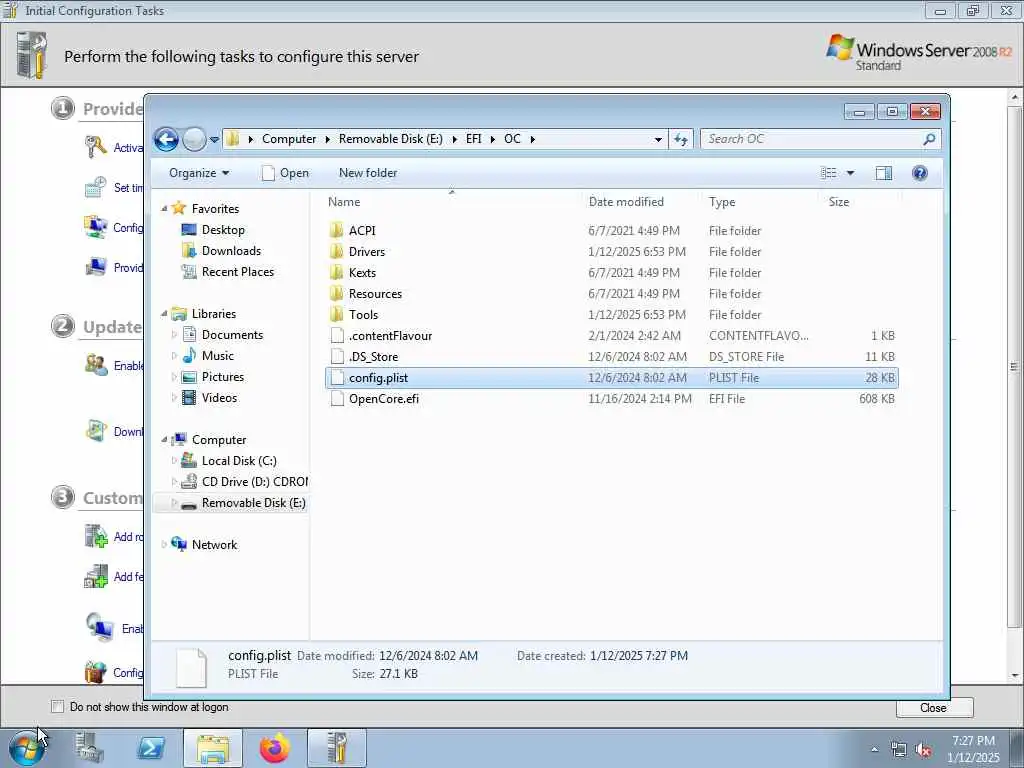Collapse the Computer tree node
This screenshot has width=1024, height=768.
click(164, 440)
